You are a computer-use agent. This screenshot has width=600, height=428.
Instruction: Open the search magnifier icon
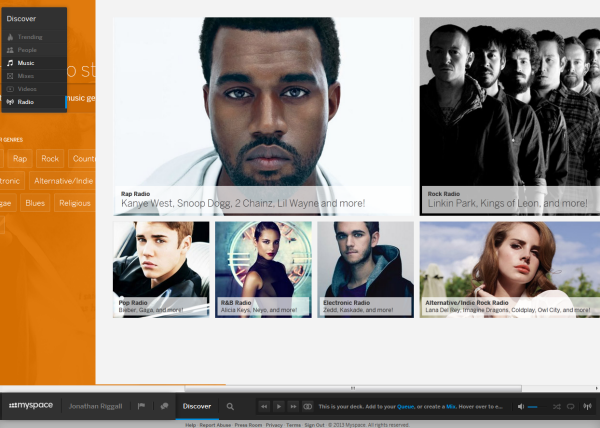tap(230, 406)
